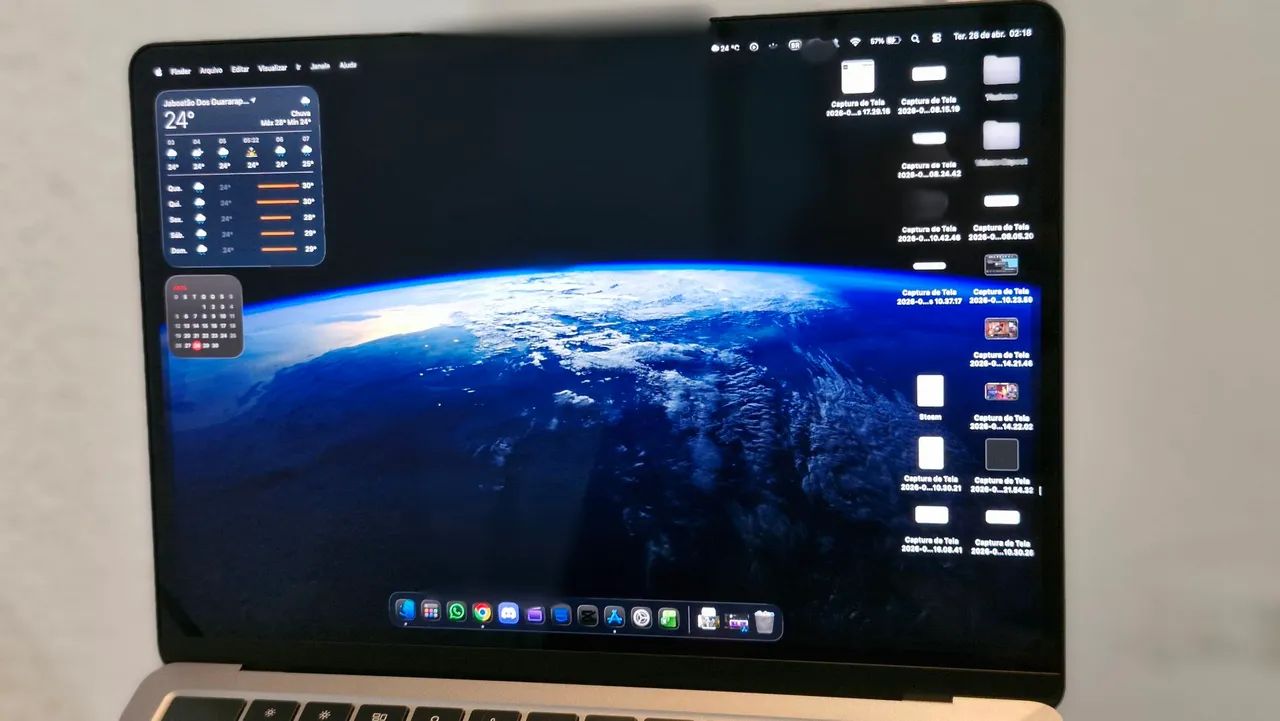
Task: Open the Editar menu
Action: click(240, 69)
